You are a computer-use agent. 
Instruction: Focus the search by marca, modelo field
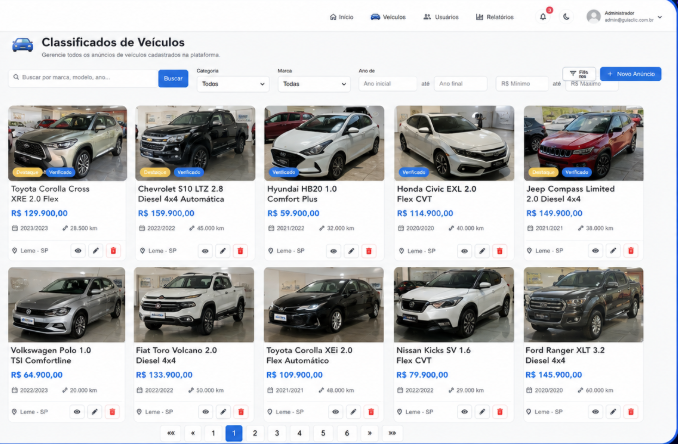pyautogui.click(x=83, y=78)
